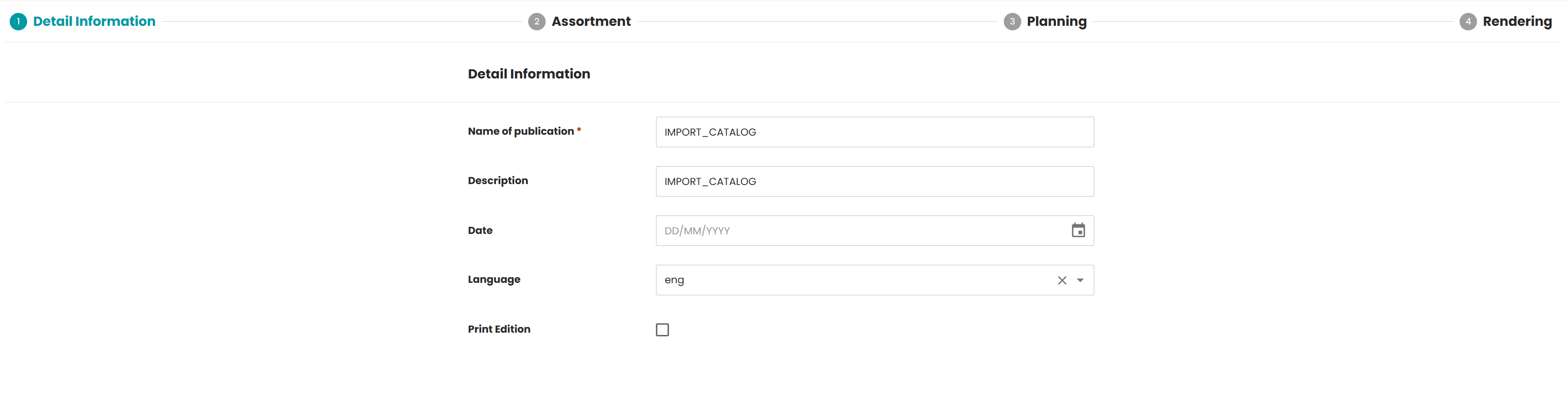
Task: Click the Name of publication label
Action: click(520, 131)
